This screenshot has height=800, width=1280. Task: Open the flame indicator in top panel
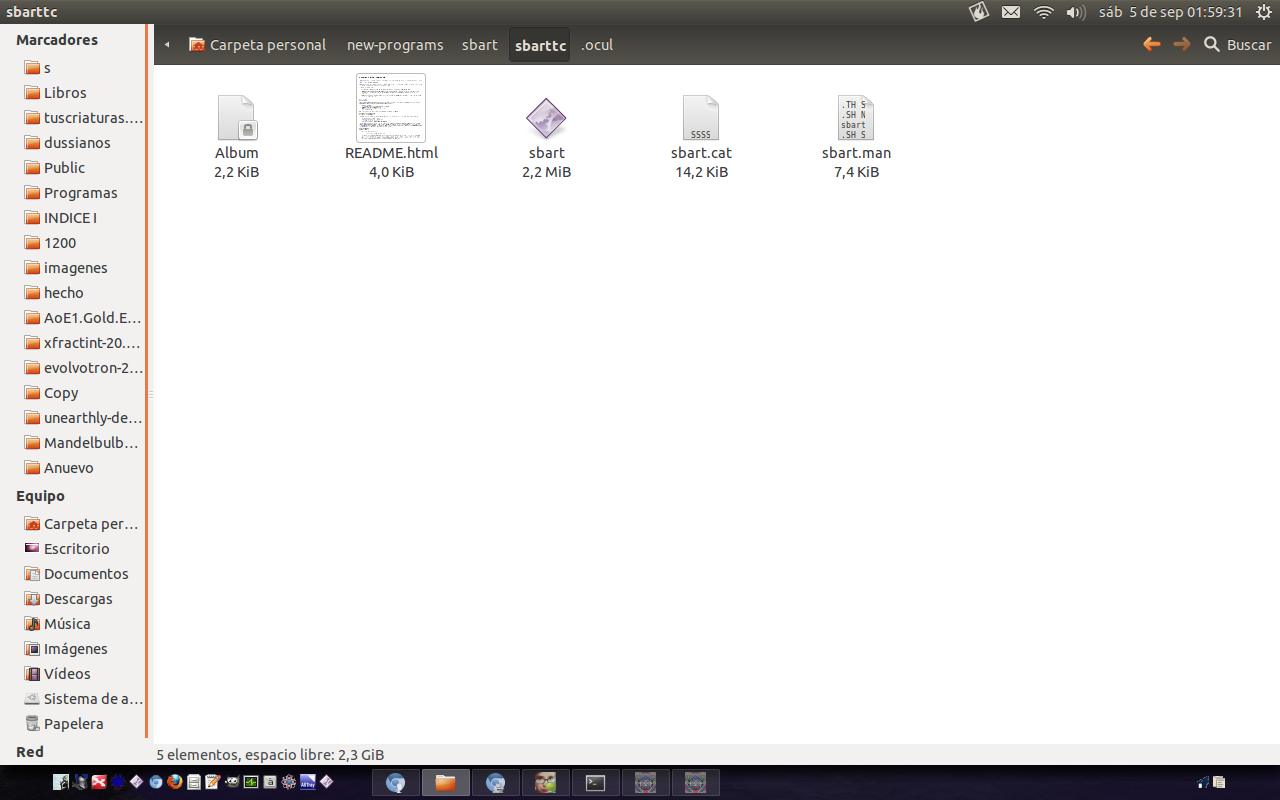point(979,12)
